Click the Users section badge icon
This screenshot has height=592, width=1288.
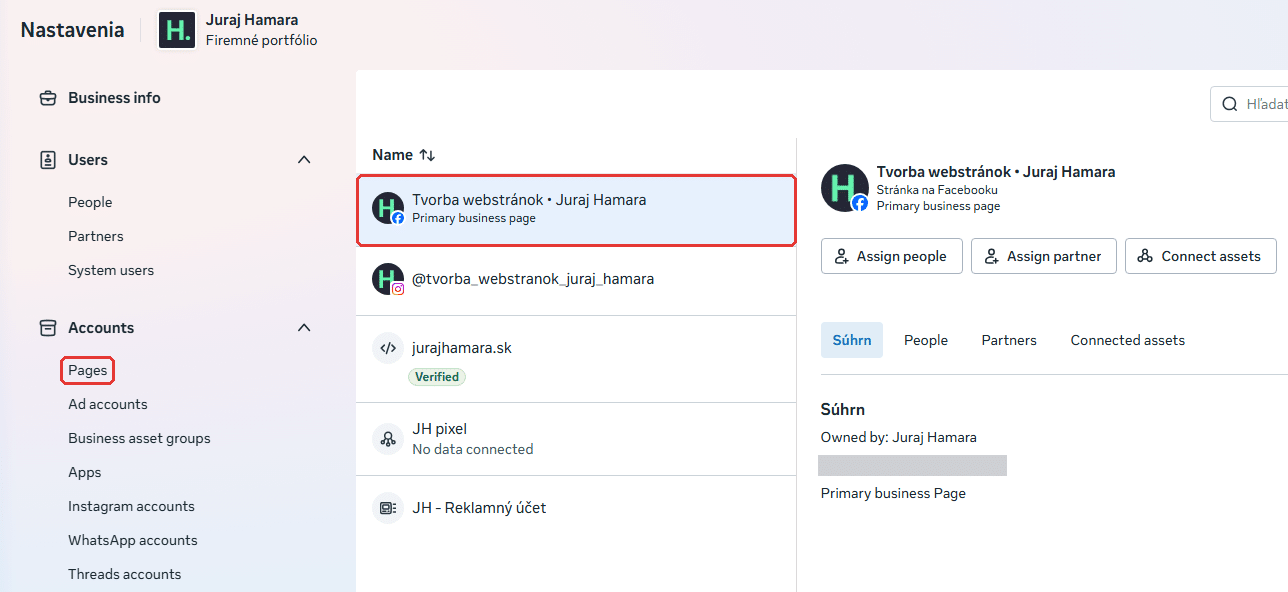coord(47,160)
